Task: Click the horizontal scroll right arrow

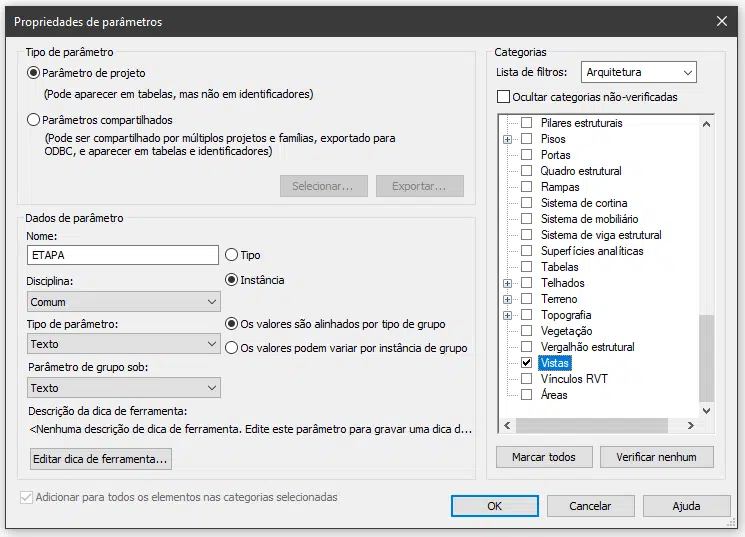Action: (691, 425)
